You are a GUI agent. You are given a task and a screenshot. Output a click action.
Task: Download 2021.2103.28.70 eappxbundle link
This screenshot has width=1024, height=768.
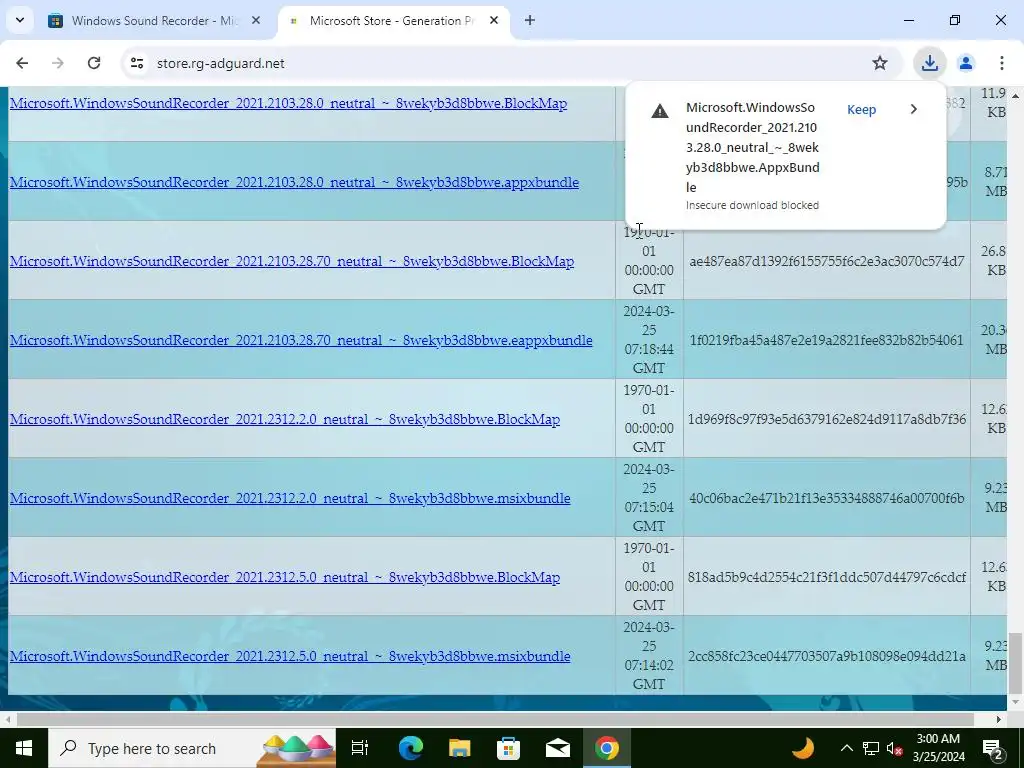[x=301, y=340]
